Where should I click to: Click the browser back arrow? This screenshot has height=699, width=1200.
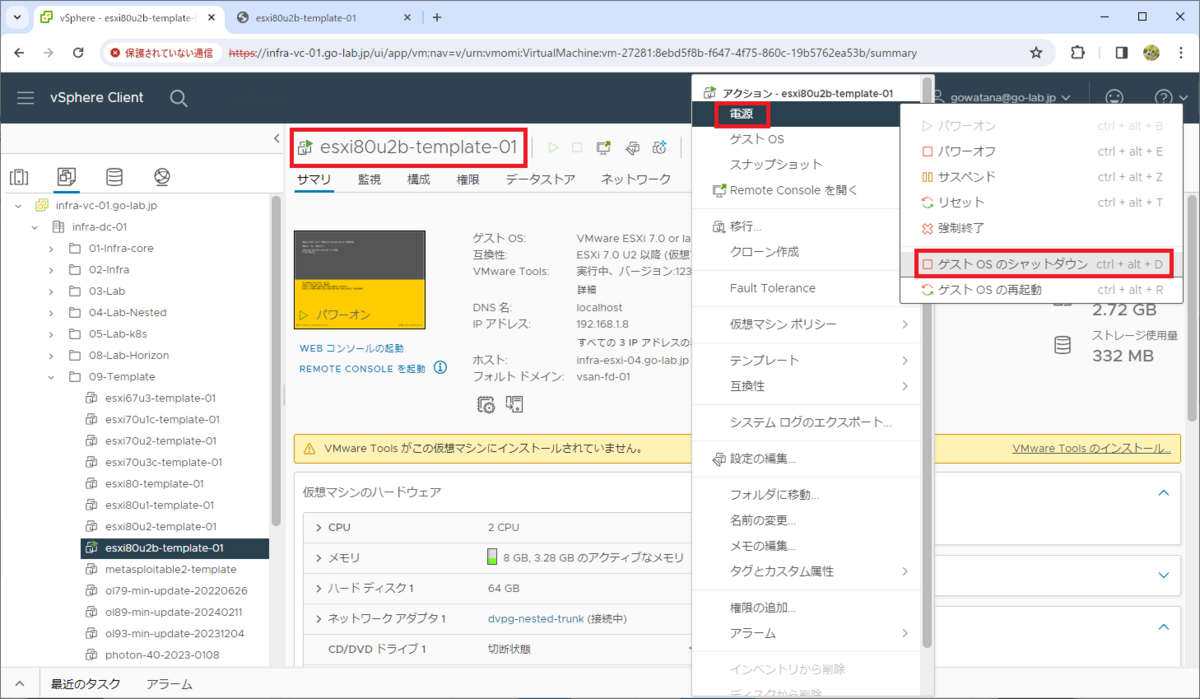(x=21, y=52)
